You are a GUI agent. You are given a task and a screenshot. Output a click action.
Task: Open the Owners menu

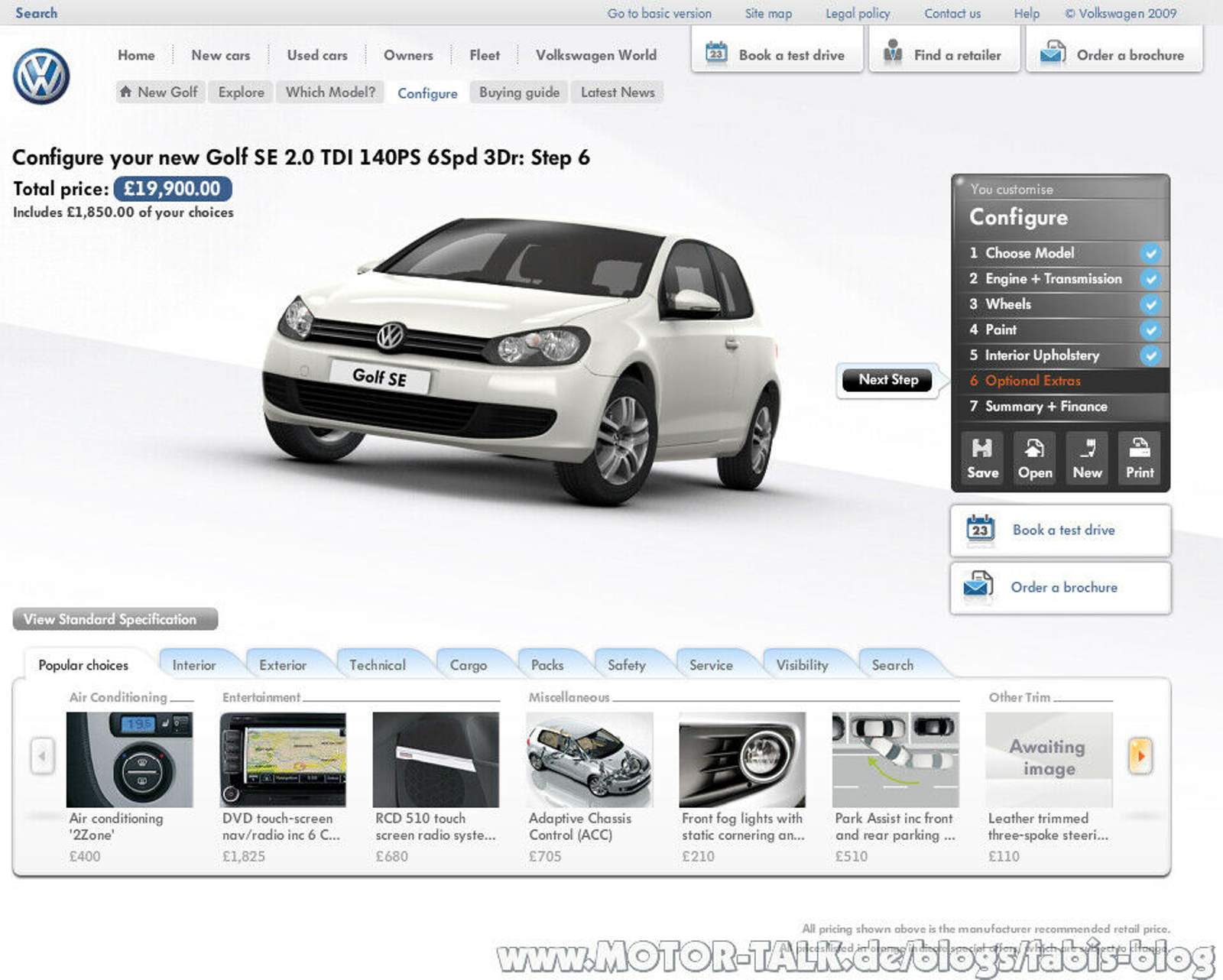(408, 55)
